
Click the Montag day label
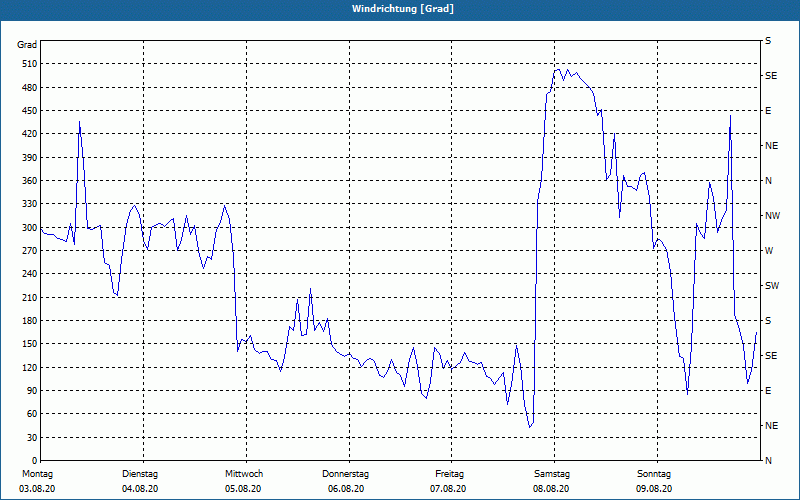[37, 474]
